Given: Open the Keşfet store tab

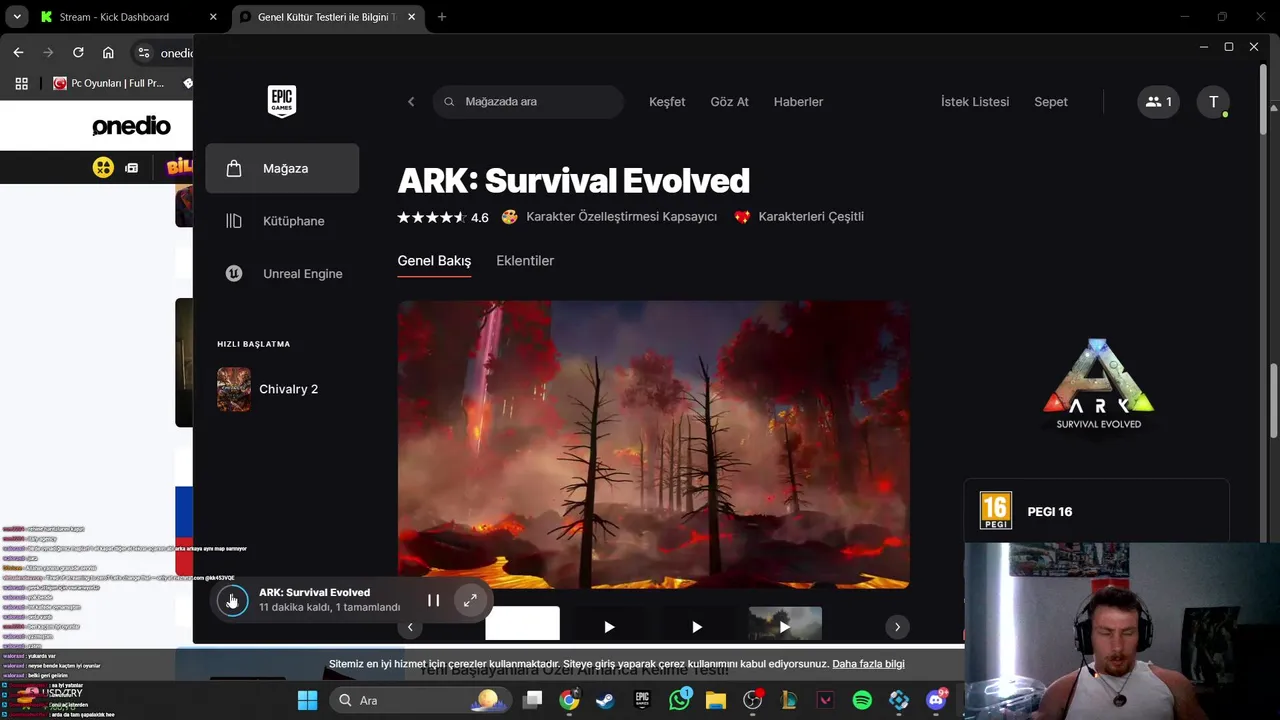Looking at the screenshot, I should pyautogui.click(x=667, y=102).
